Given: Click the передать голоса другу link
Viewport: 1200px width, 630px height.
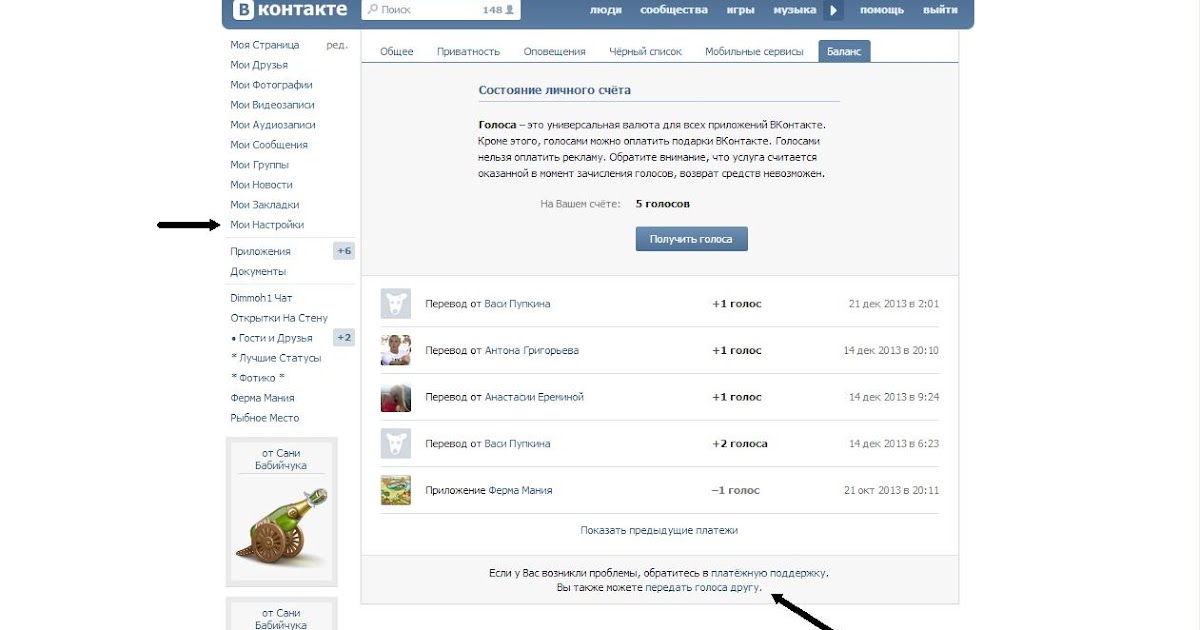Looking at the screenshot, I should 703,588.
